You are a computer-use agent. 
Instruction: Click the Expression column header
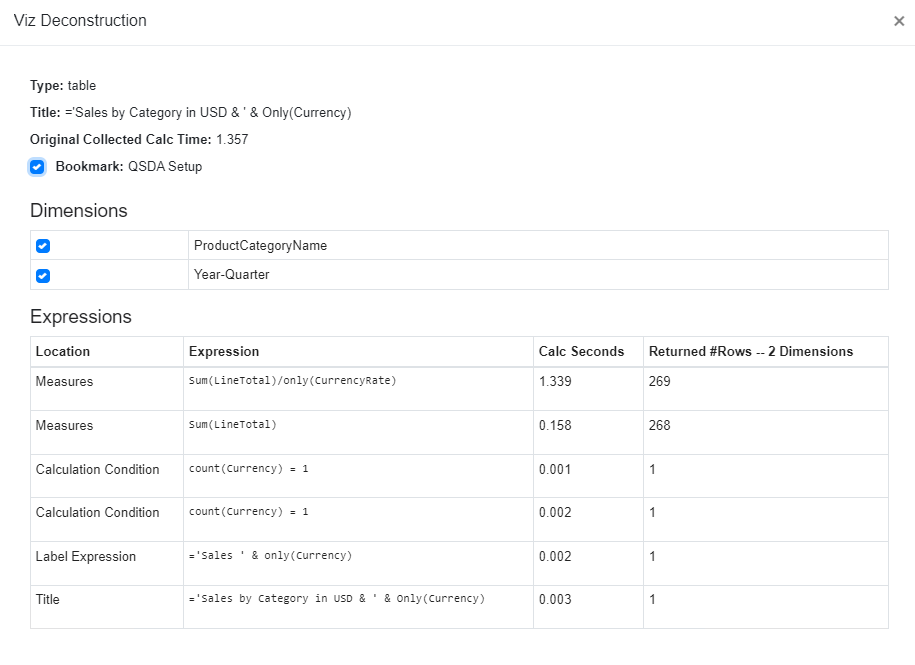pyautogui.click(x=224, y=352)
